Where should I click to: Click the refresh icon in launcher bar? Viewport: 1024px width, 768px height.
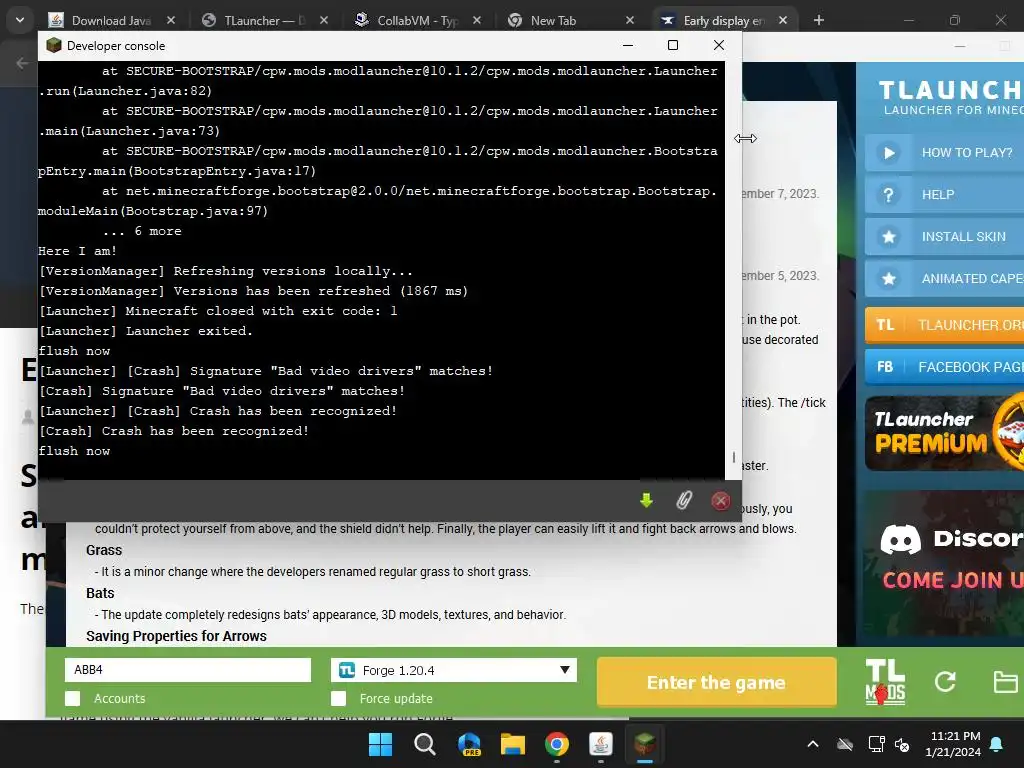pos(945,682)
